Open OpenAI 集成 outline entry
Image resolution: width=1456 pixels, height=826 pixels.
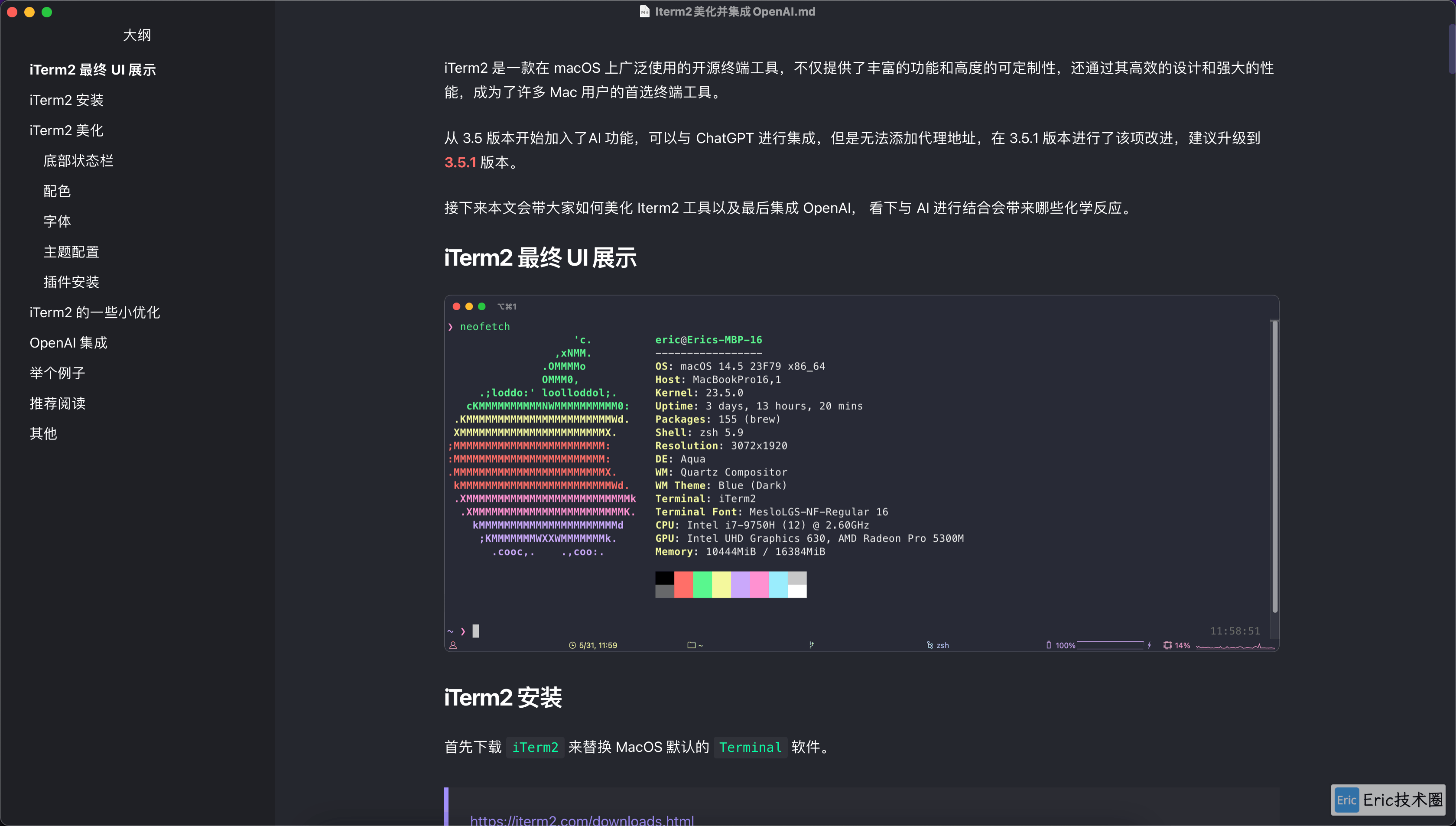[68, 343]
